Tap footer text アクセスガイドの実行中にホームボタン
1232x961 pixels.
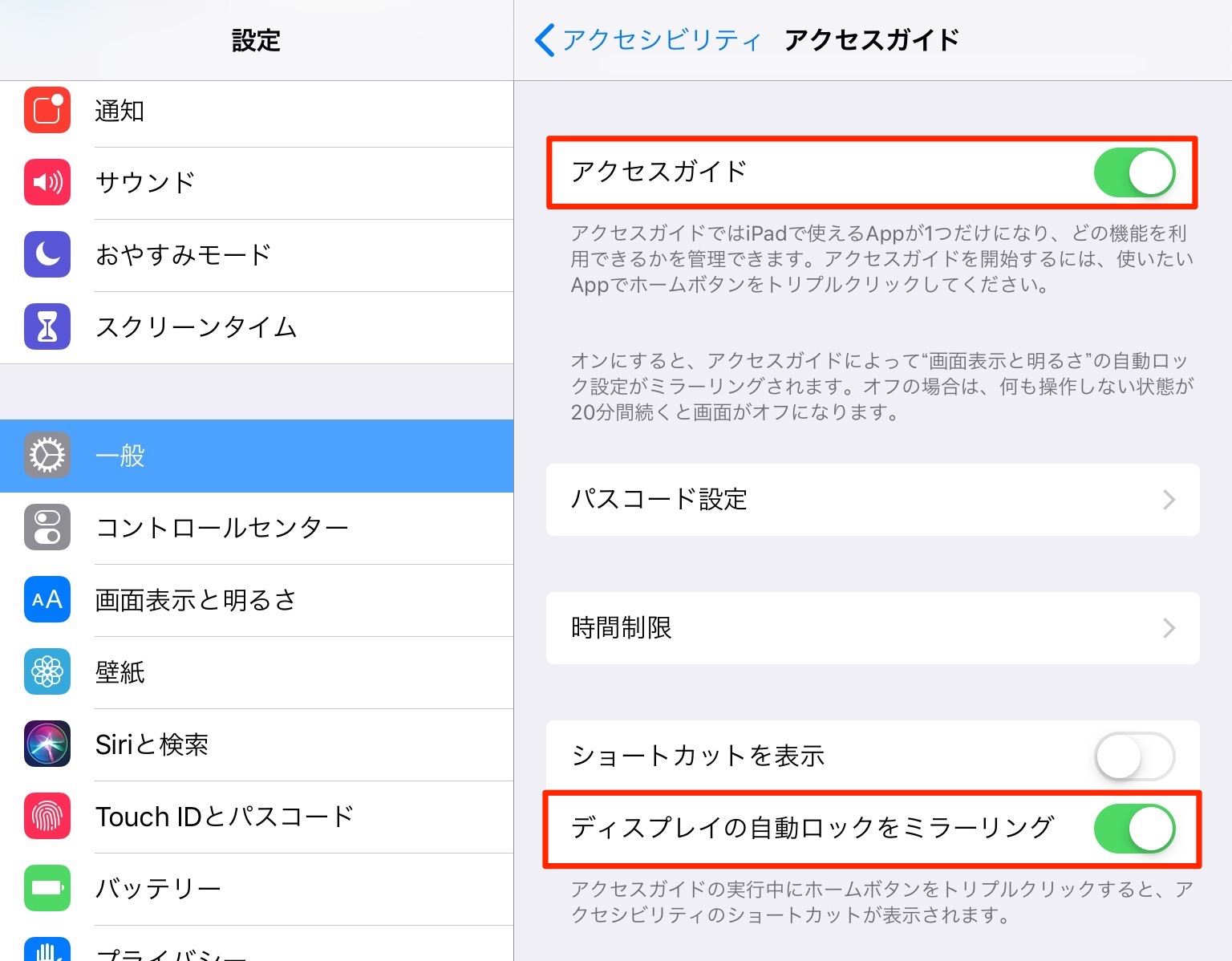click(x=881, y=902)
